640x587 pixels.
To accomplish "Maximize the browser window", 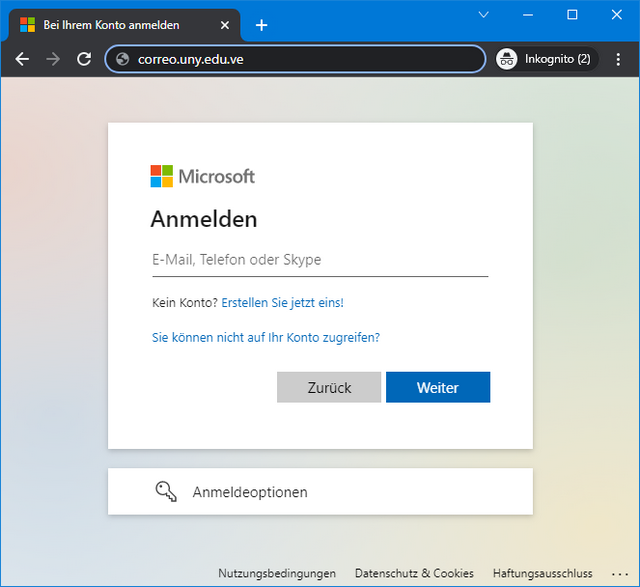I will point(572,15).
